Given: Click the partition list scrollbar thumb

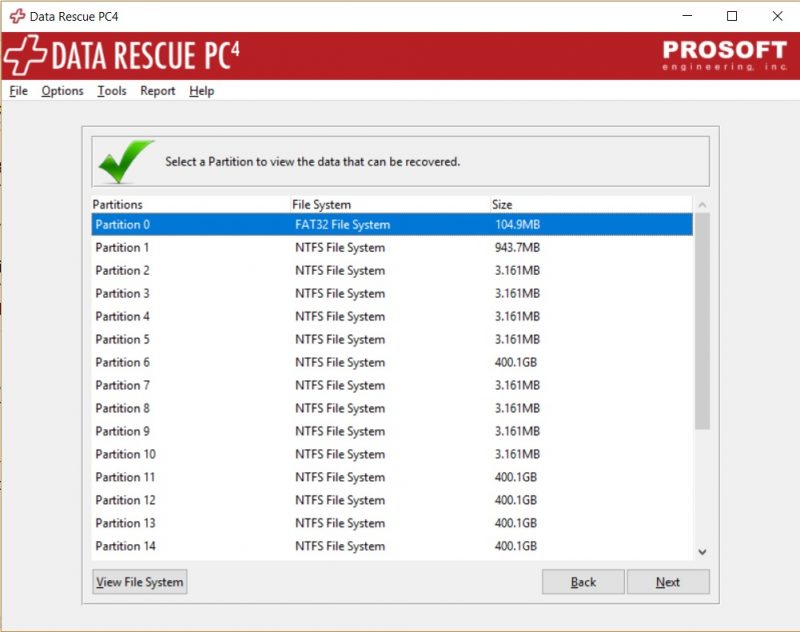Looking at the screenshot, I should tap(703, 321).
